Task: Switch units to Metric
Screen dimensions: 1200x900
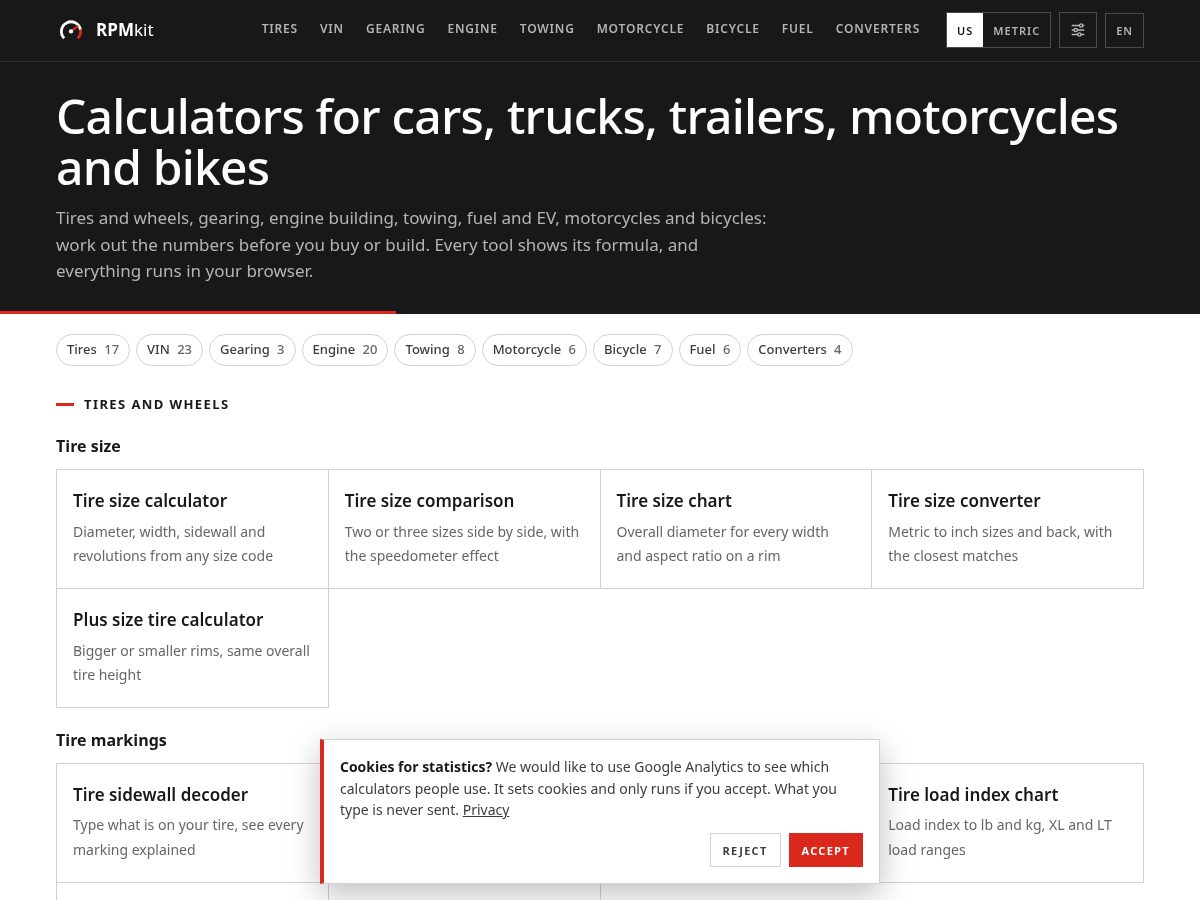Action: click(1016, 30)
